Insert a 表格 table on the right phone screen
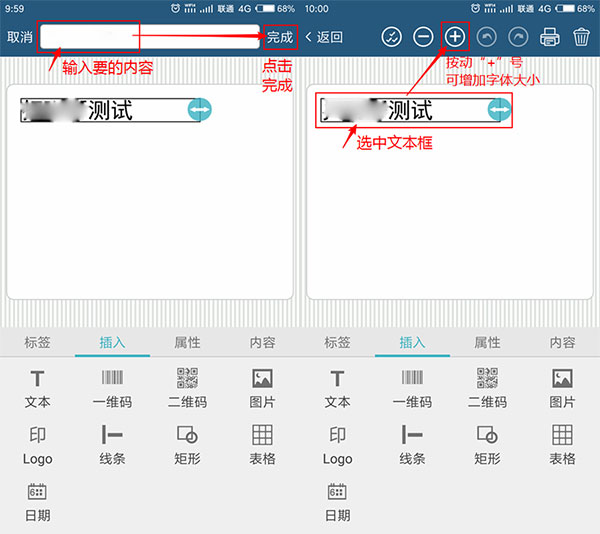This screenshot has width=600, height=534. pyautogui.click(x=562, y=444)
